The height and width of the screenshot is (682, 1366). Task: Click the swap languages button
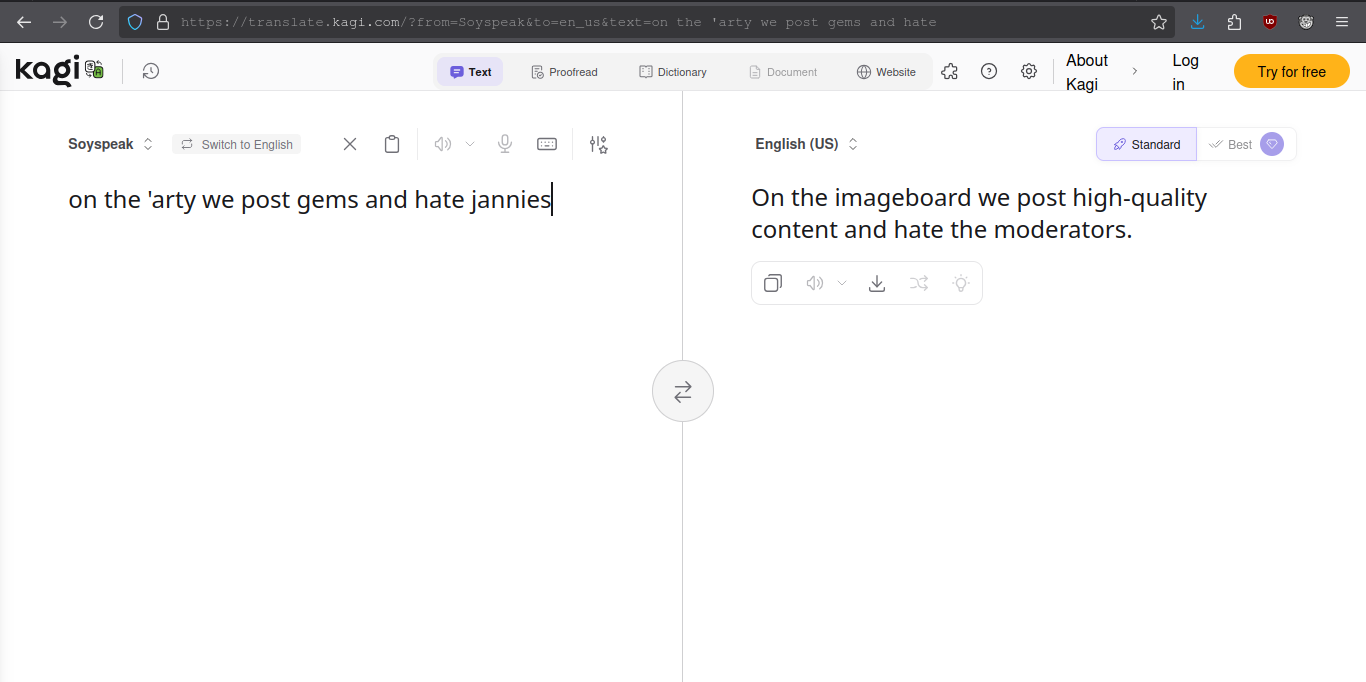pos(683,391)
